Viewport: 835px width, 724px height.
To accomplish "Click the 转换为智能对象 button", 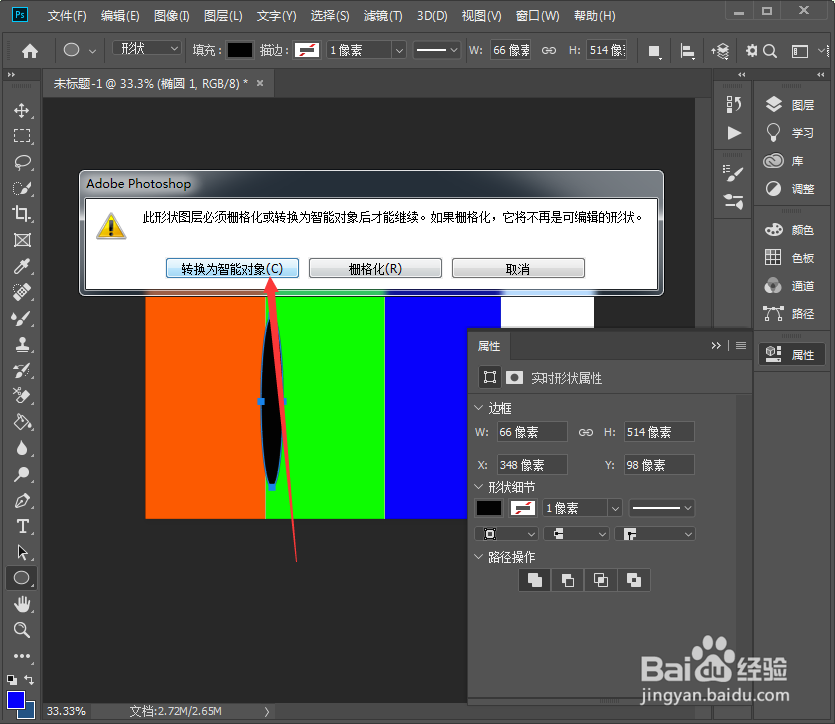I will (x=231, y=267).
